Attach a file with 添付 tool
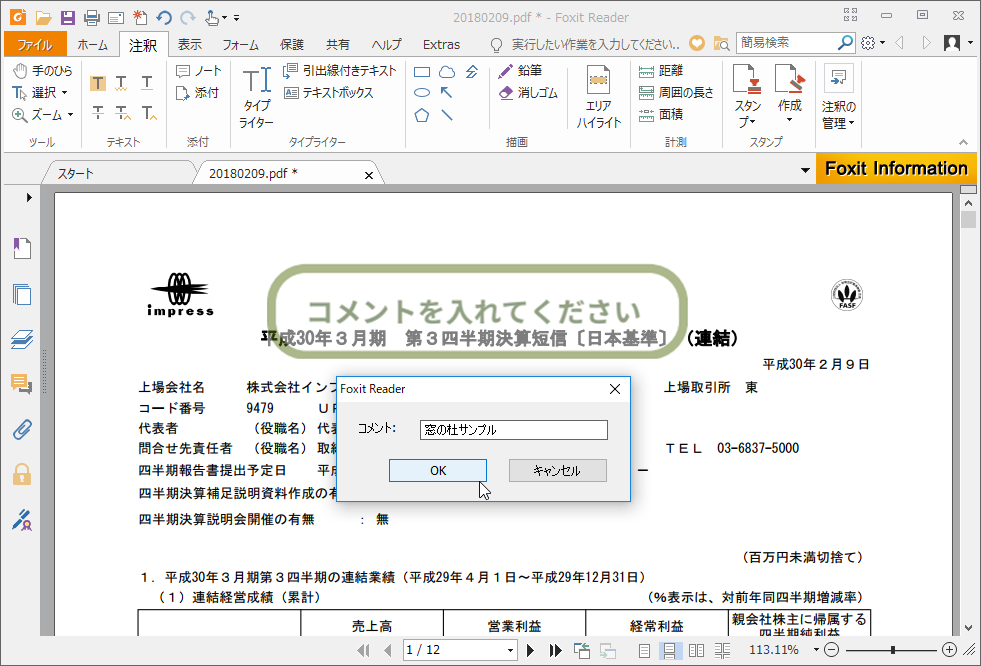981x666 pixels. coord(197,93)
